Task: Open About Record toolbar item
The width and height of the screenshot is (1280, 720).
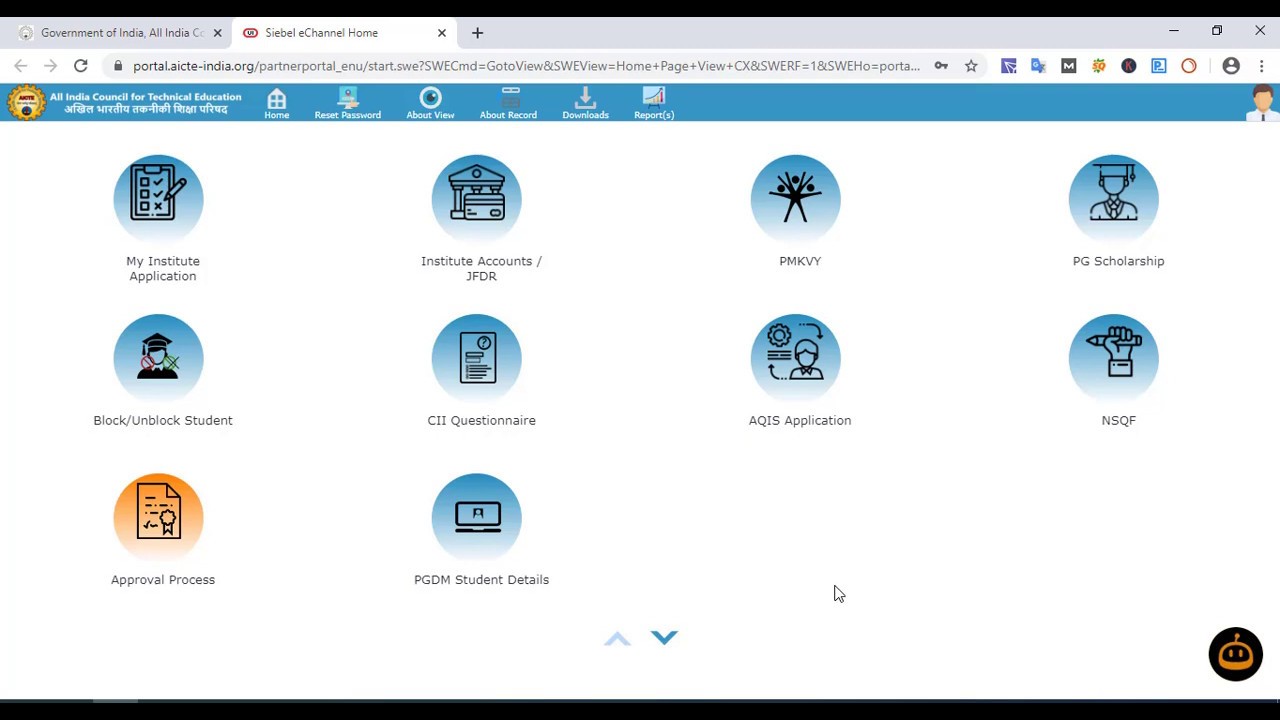Action: pos(508,103)
